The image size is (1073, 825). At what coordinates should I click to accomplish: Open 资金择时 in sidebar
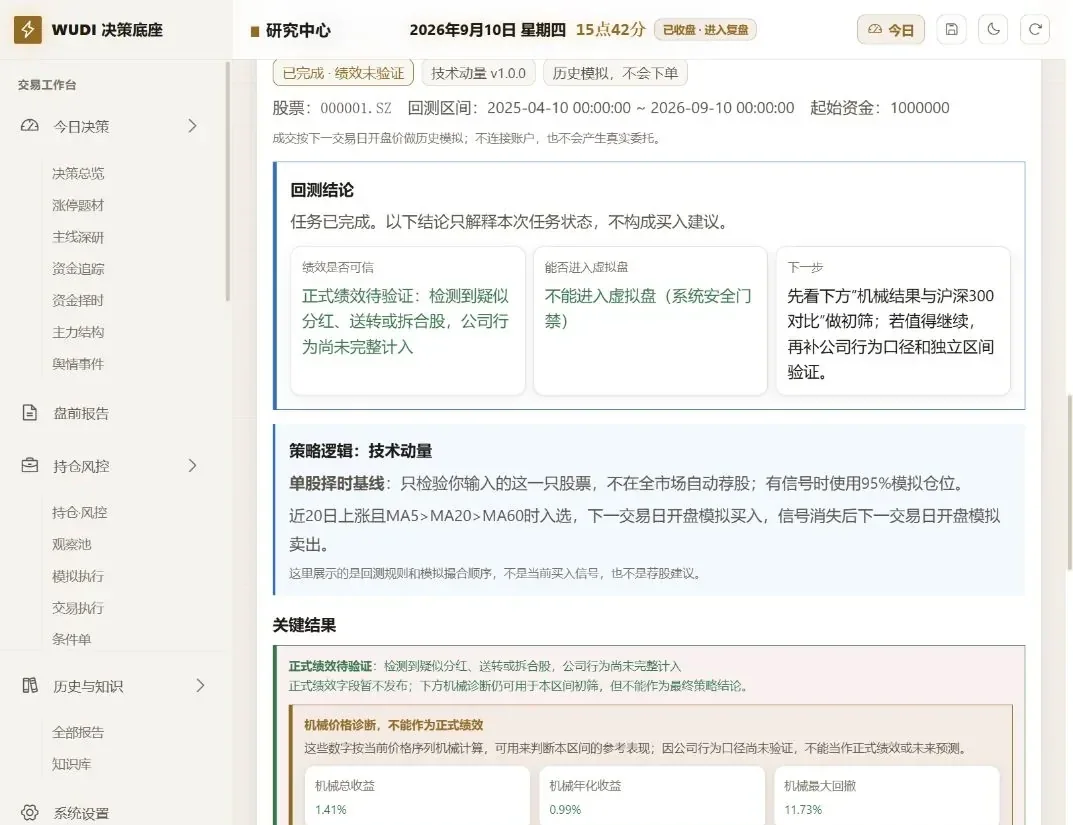[x=78, y=300]
